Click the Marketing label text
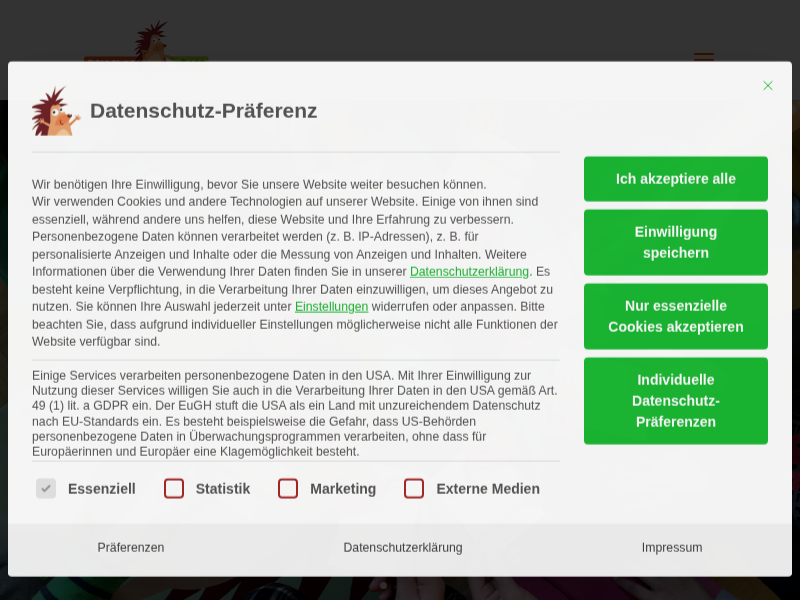The image size is (800, 600). [x=343, y=489]
